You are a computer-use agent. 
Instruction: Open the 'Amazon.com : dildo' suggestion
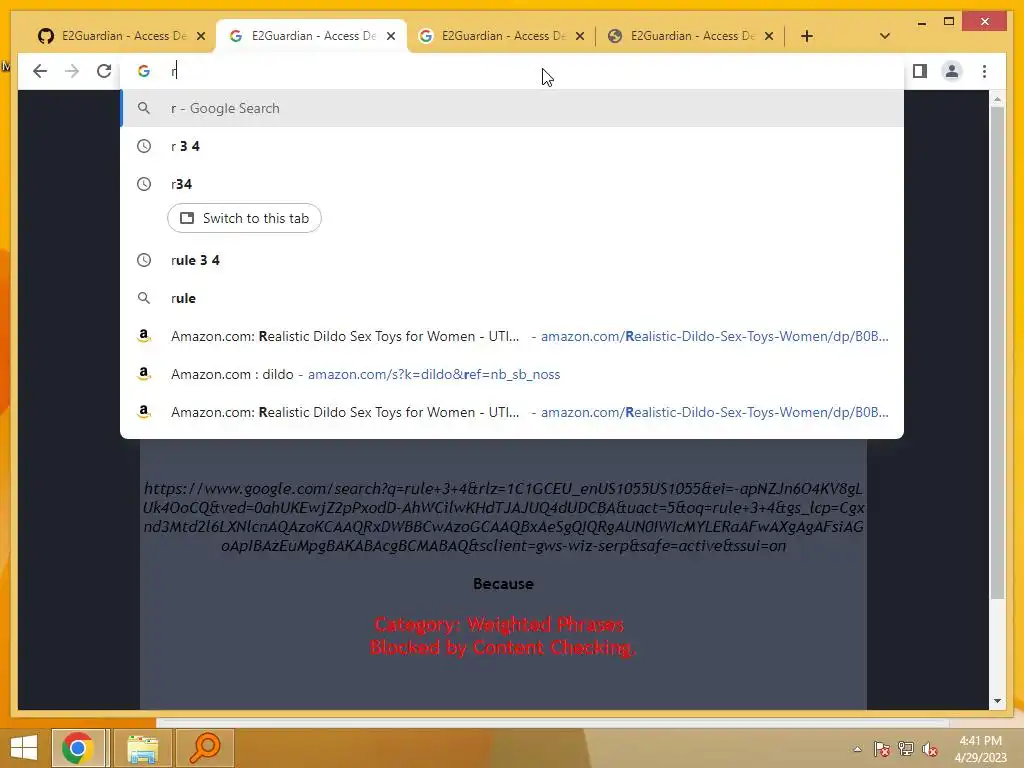[x=512, y=374]
